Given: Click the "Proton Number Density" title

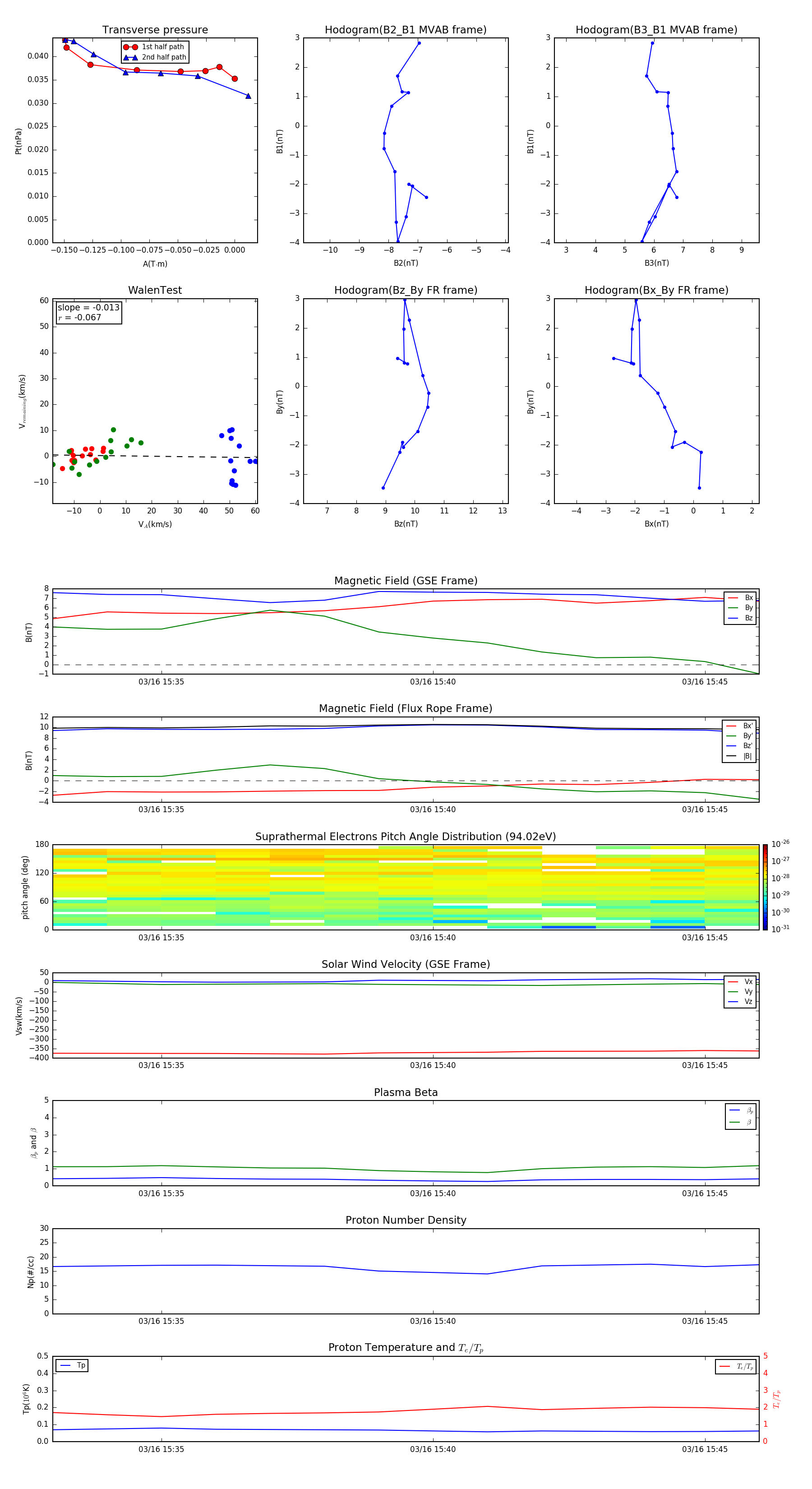Looking at the screenshot, I should 406,1220.
